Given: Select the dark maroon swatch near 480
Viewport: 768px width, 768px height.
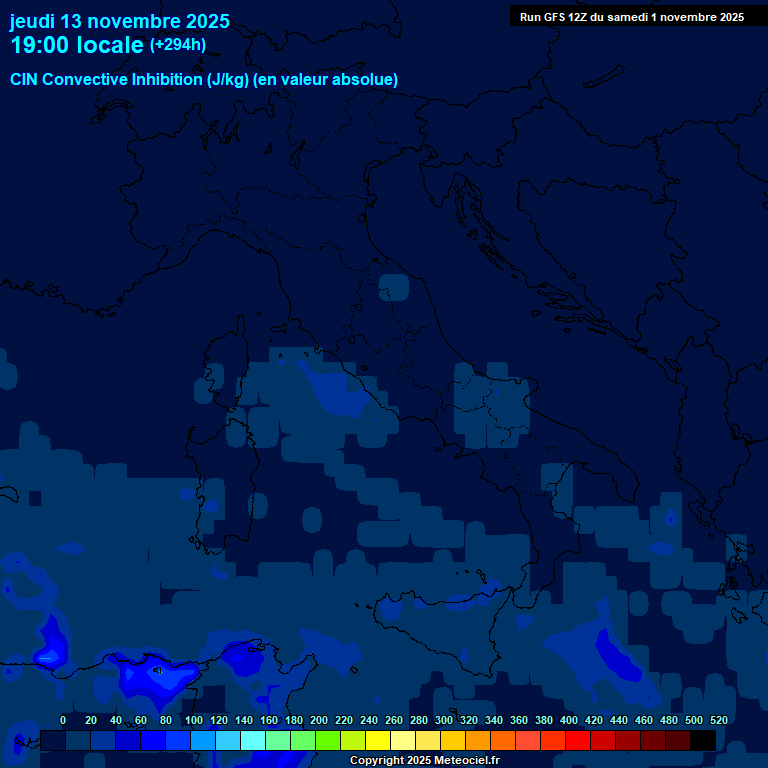Looking at the screenshot, I should pos(678,740).
